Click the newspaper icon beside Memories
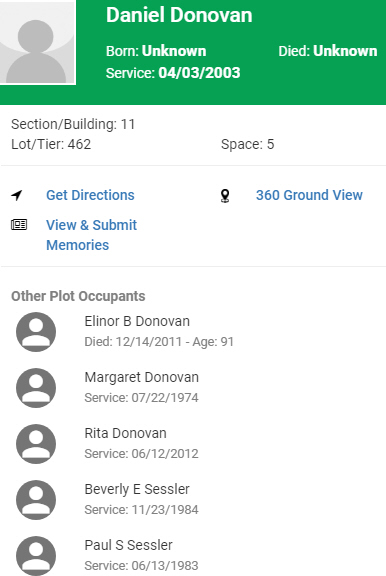This screenshot has height=576, width=386. pos(19,224)
